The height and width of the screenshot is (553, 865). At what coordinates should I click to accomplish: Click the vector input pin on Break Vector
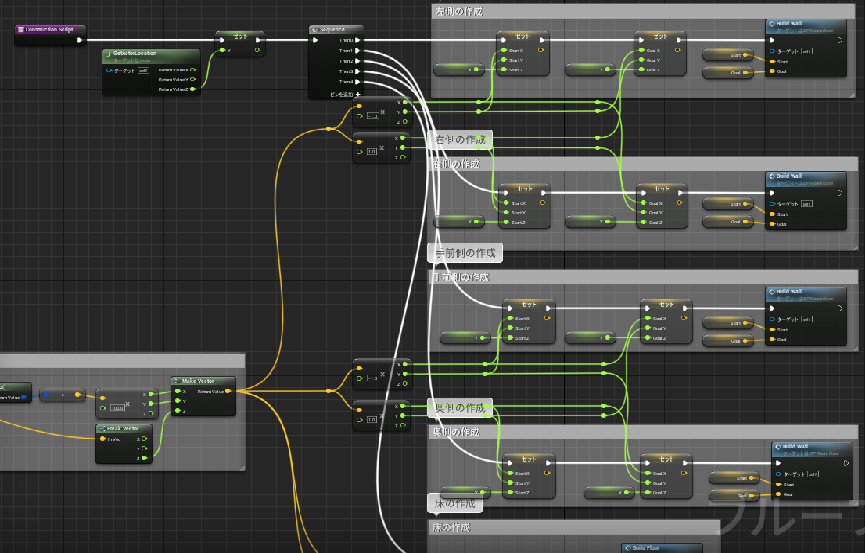(x=103, y=439)
